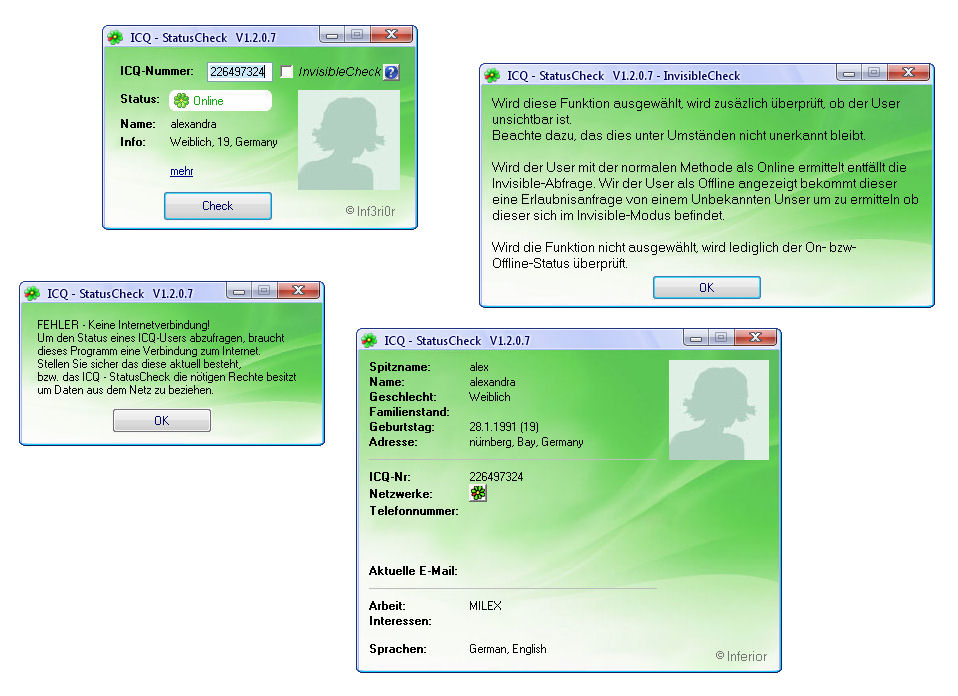Enable the InvisibleCheck checkbox
The height and width of the screenshot is (696, 958).
[287, 72]
